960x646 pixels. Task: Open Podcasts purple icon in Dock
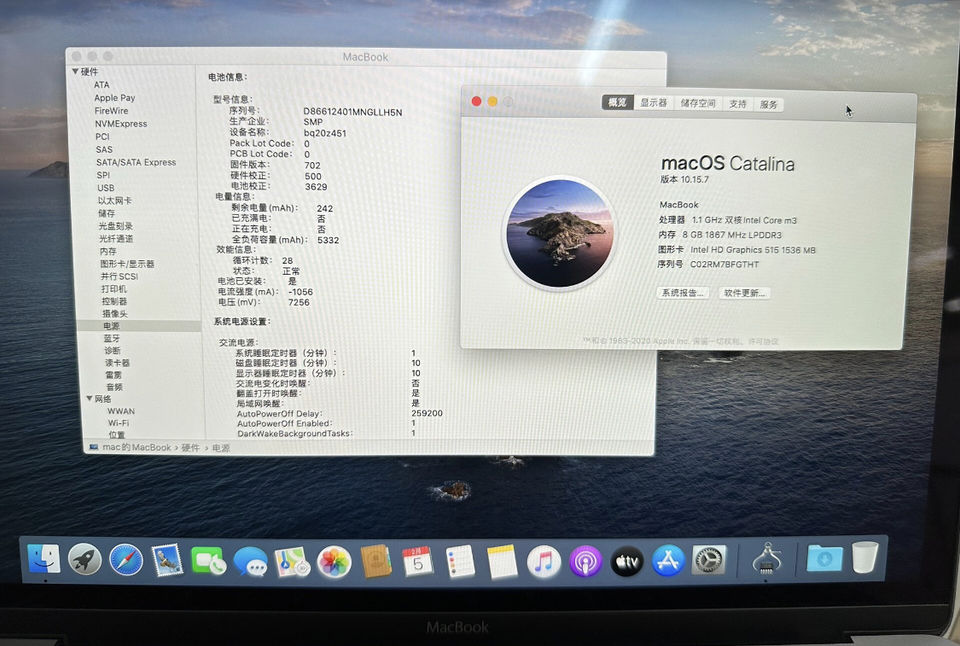click(x=585, y=561)
